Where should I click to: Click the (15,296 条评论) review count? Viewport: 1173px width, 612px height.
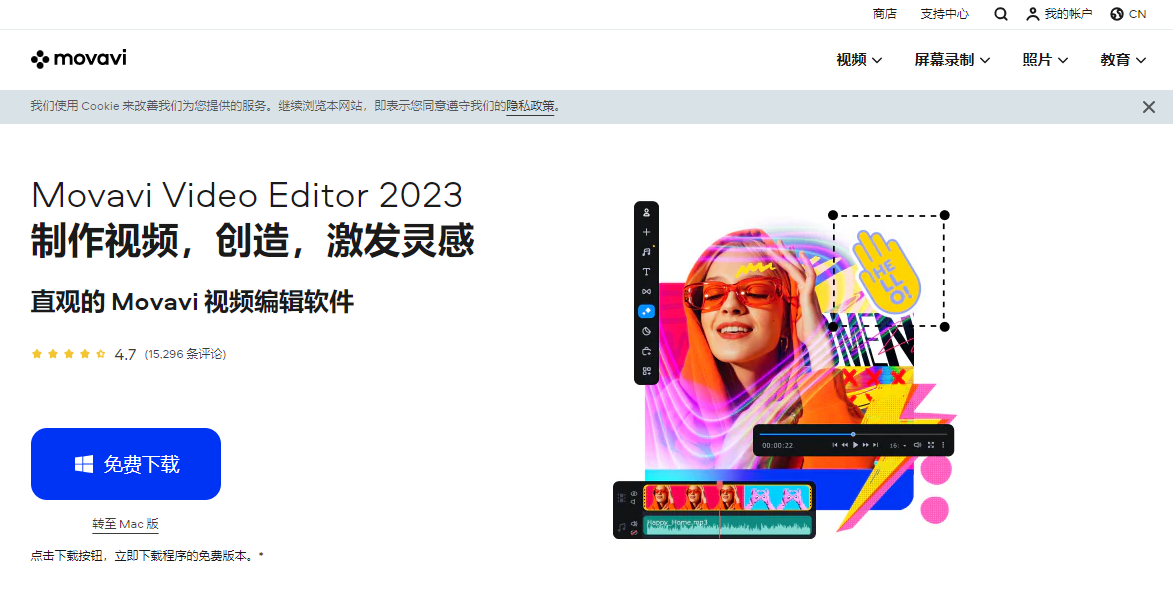(185, 354)
